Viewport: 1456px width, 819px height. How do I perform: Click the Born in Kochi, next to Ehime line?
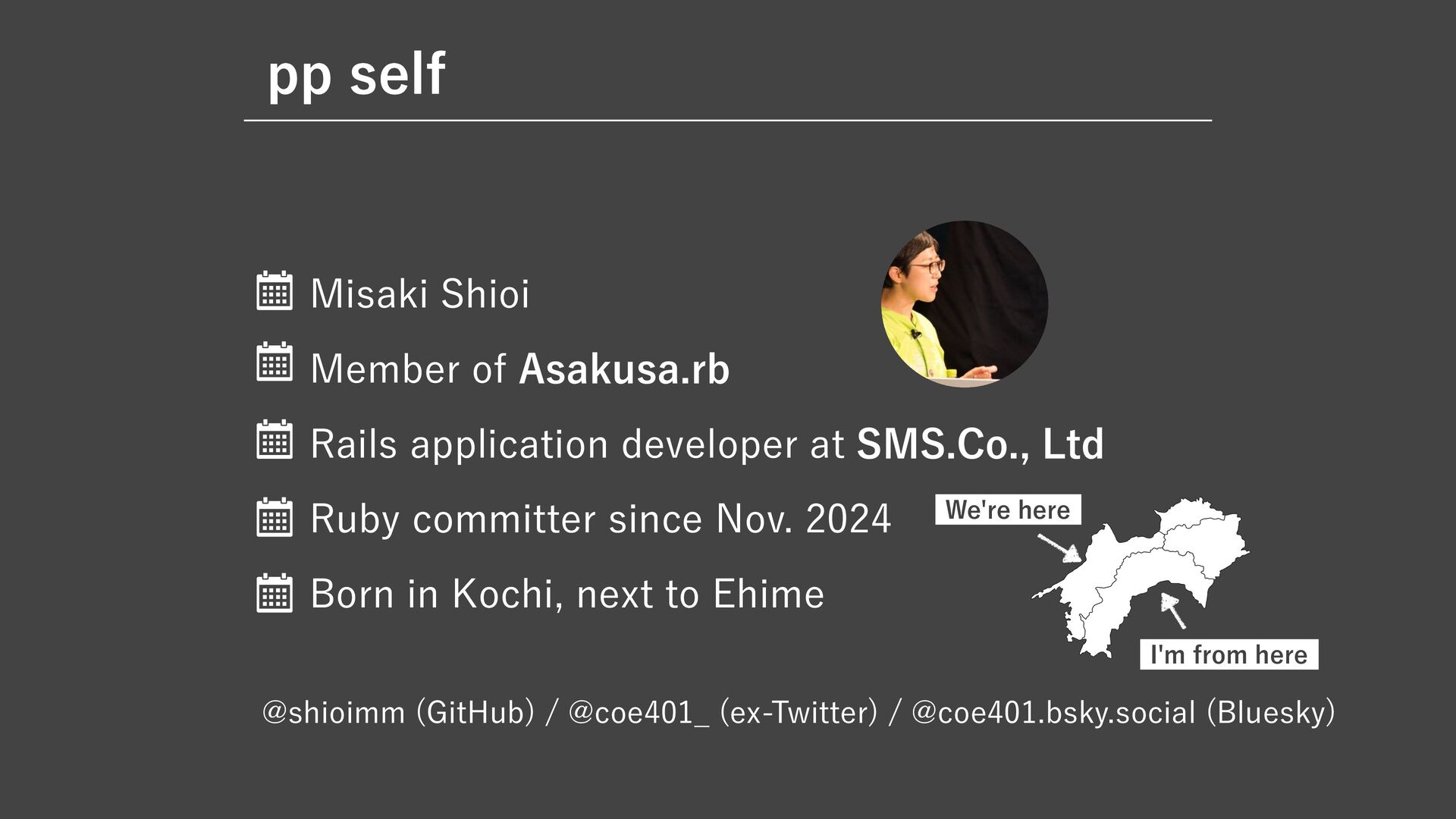tap(566, 594)
